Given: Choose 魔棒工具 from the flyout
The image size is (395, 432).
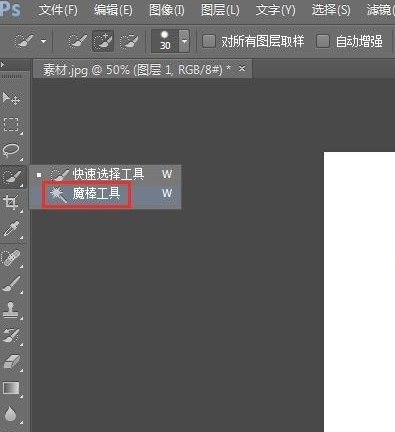Looking at the screenshot, I should [106, 193].
